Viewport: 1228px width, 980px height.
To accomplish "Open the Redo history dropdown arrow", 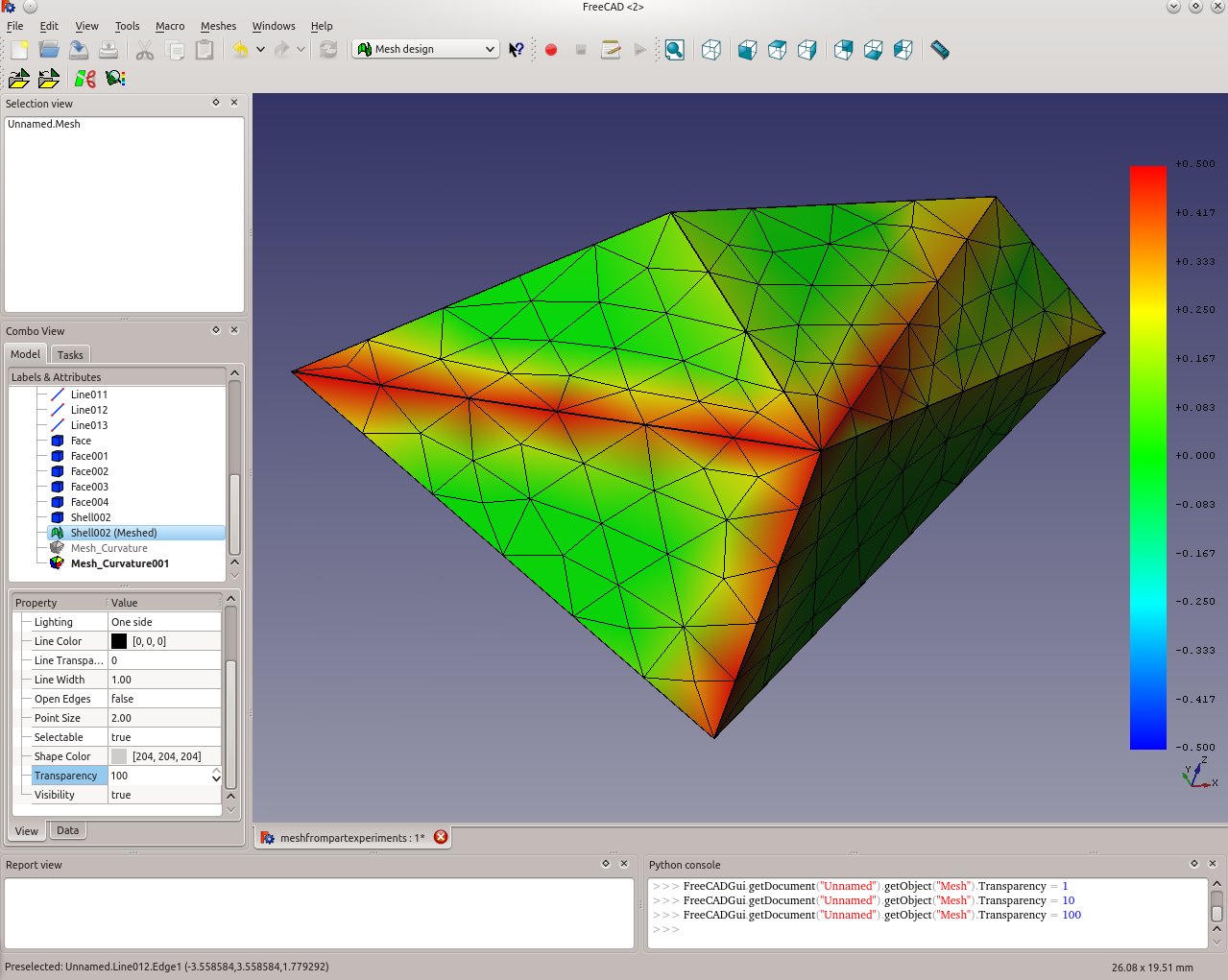I will pyautogui.click(x=301, y=49).
